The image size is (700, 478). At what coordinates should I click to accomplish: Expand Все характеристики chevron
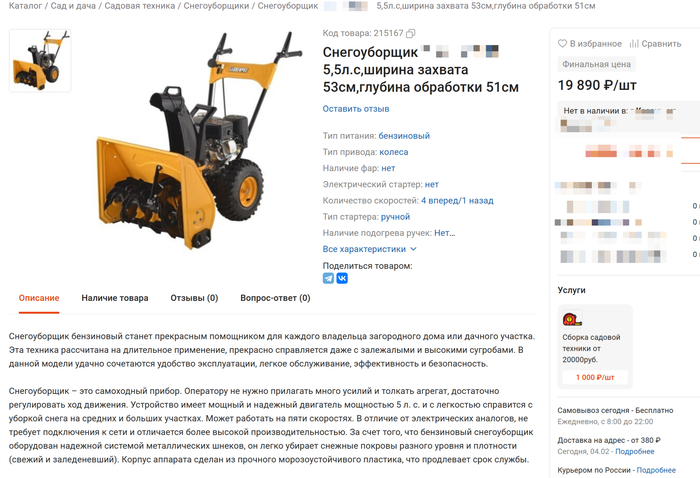pos(413,249)
